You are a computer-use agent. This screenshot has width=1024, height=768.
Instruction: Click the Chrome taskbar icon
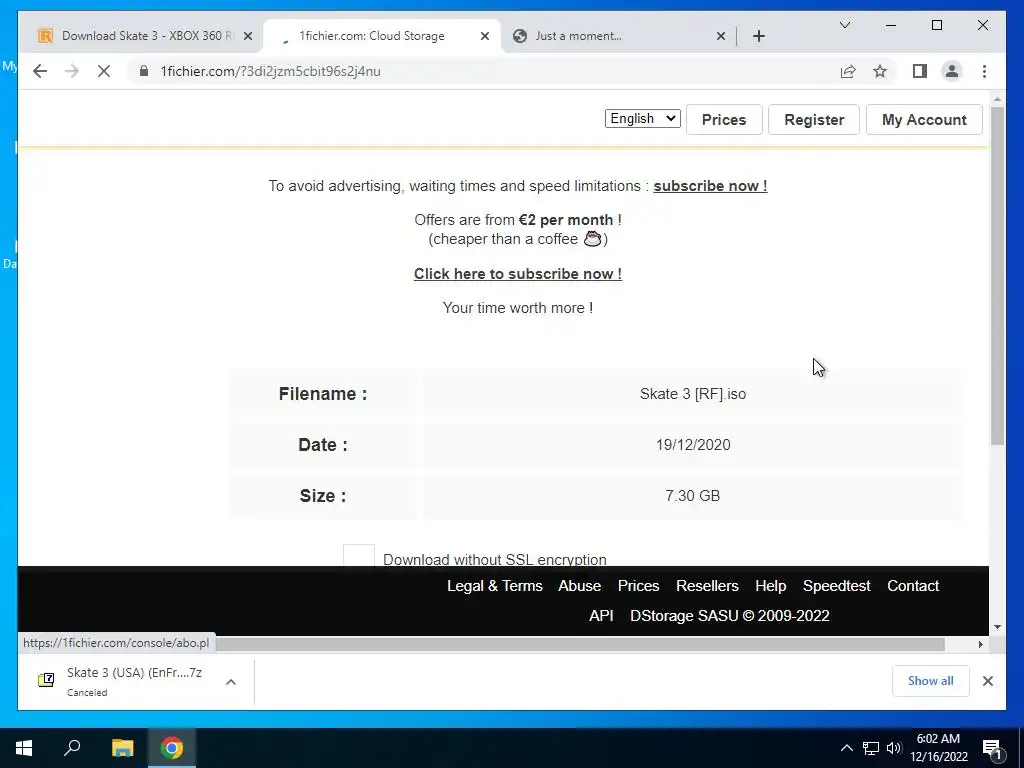(x=172, y=748)
